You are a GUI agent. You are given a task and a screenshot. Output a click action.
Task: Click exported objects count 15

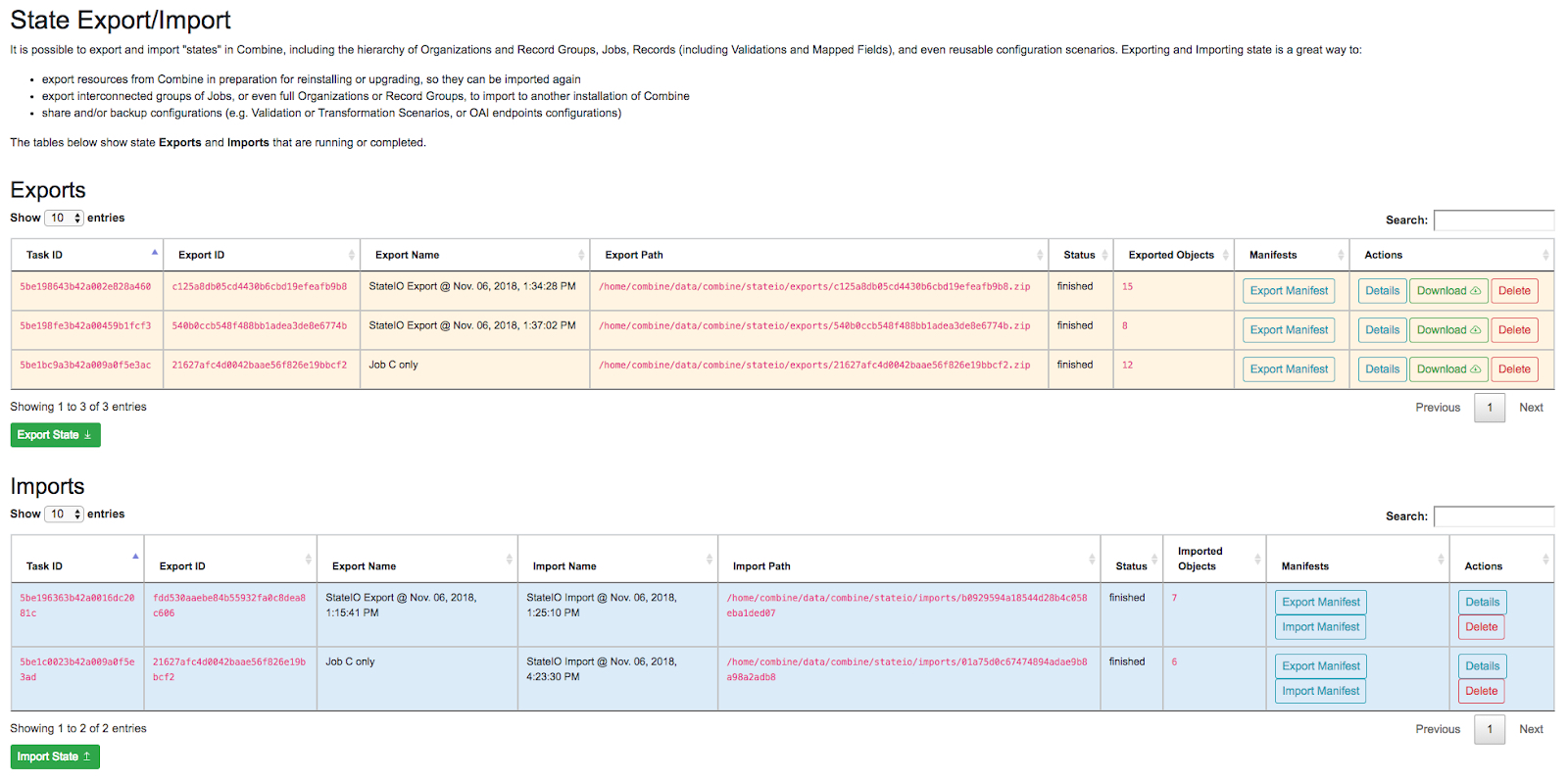point(1127,287)
